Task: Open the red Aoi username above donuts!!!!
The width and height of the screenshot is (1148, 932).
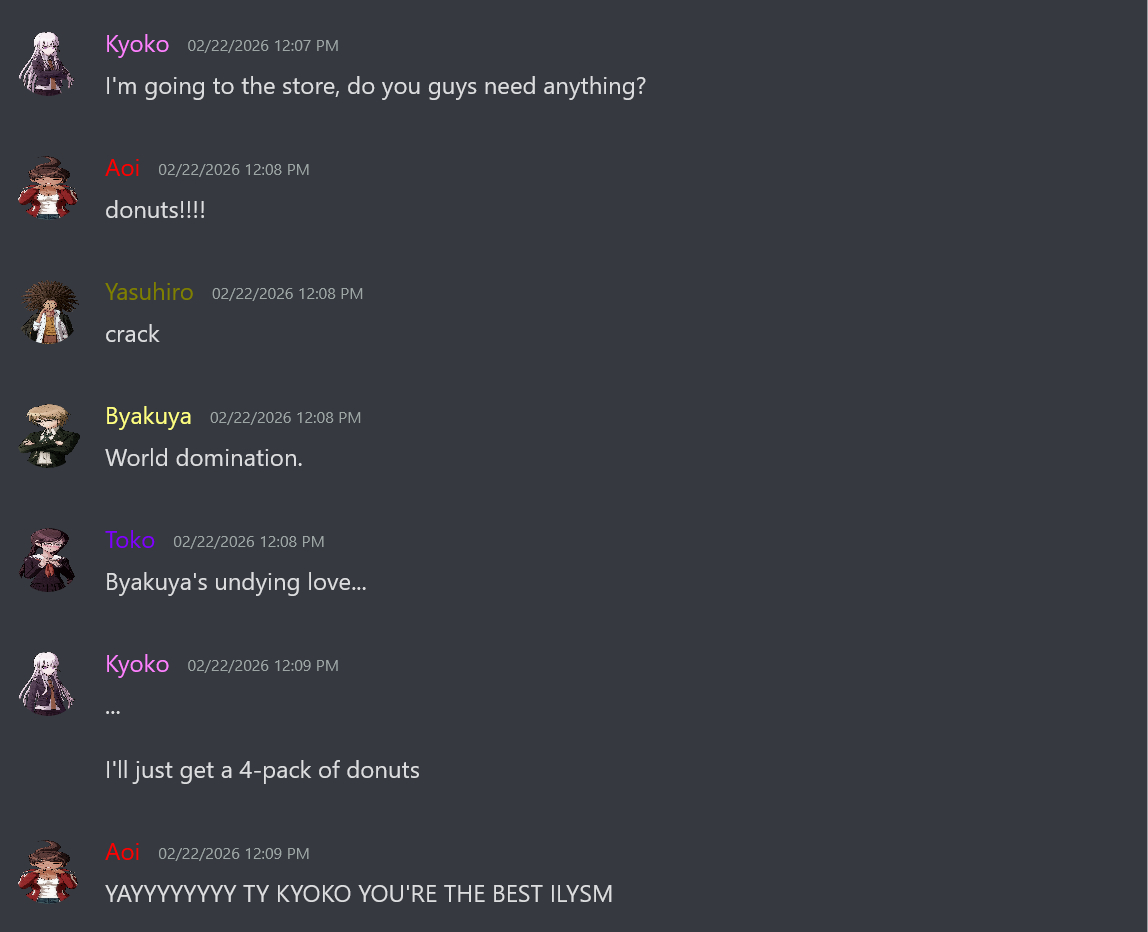Action: (122, 168)
